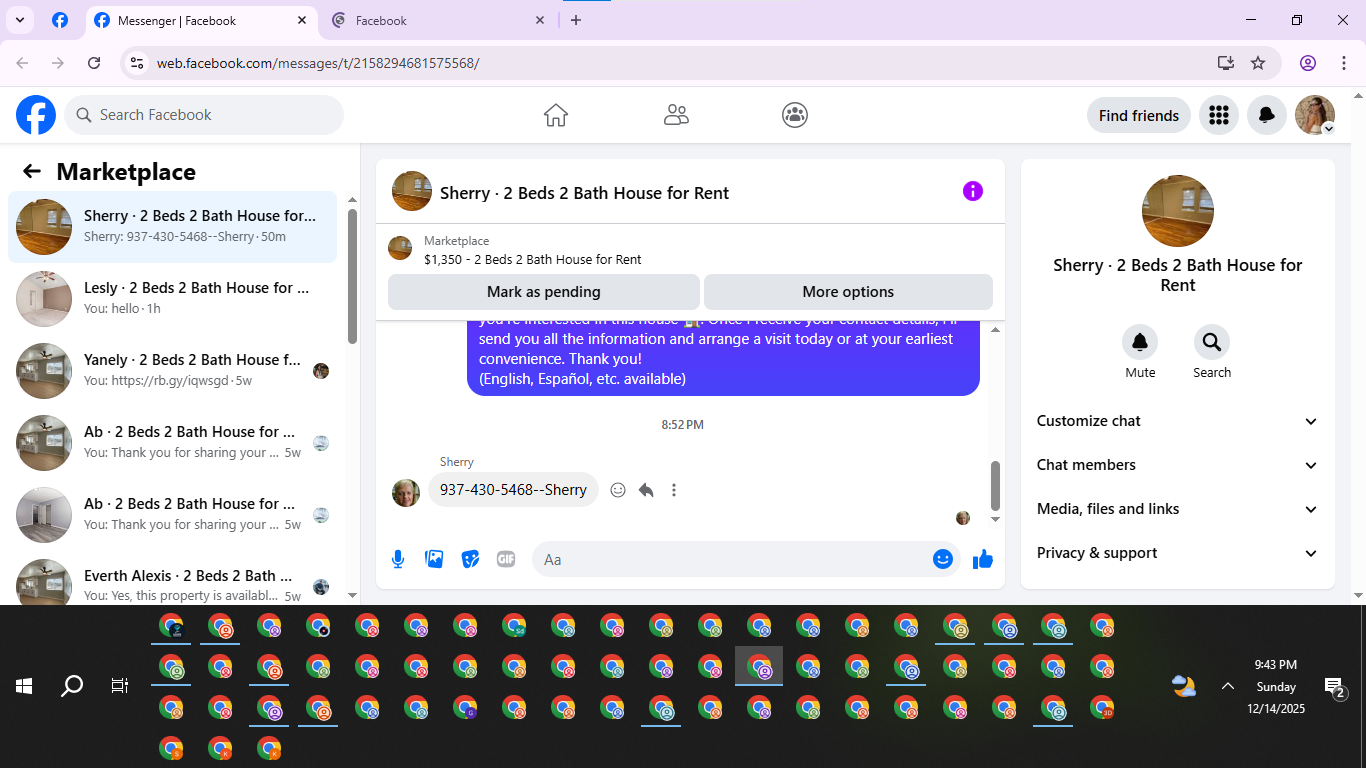
Task: Open the notification center on taskbar
Action: pyautogui.click(x=1336, y=686)
